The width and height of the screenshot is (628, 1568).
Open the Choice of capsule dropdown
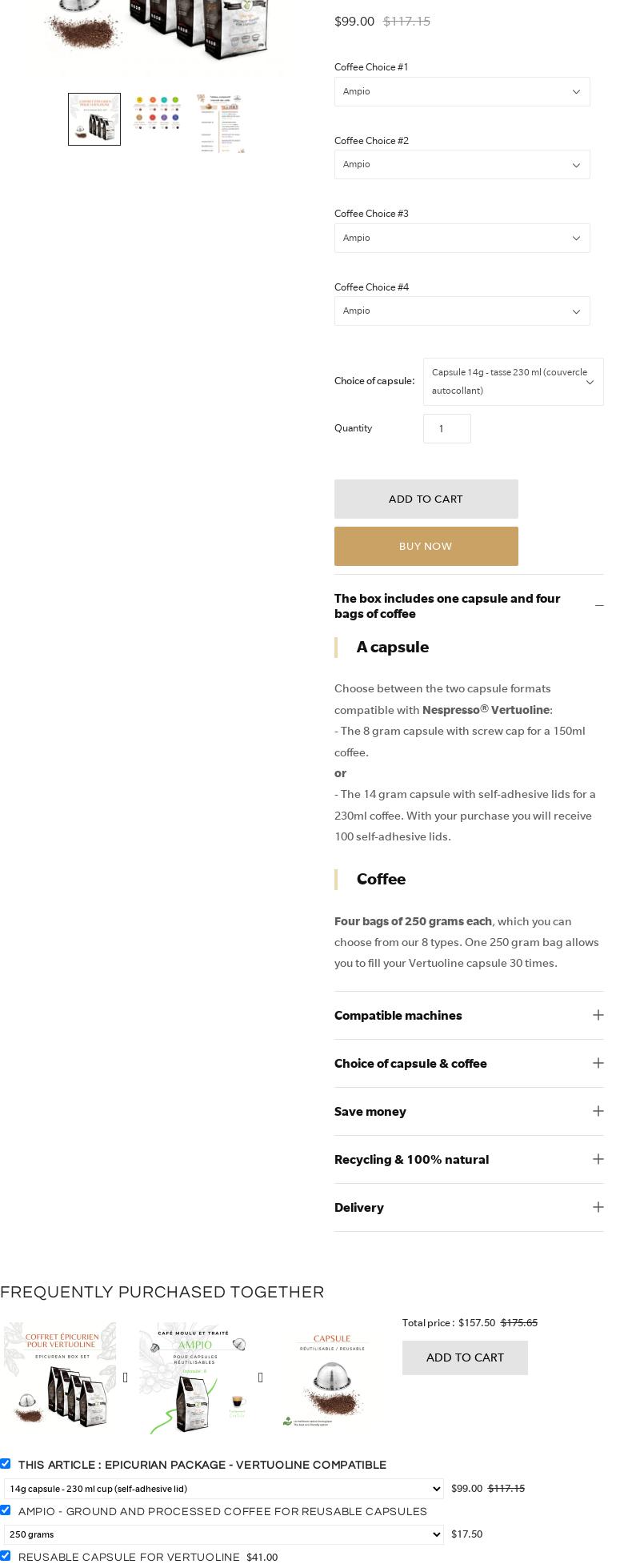(513, 382)
